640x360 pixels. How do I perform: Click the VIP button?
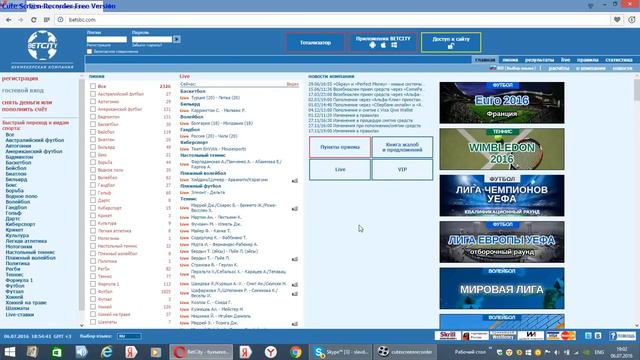tap(402, 169)
